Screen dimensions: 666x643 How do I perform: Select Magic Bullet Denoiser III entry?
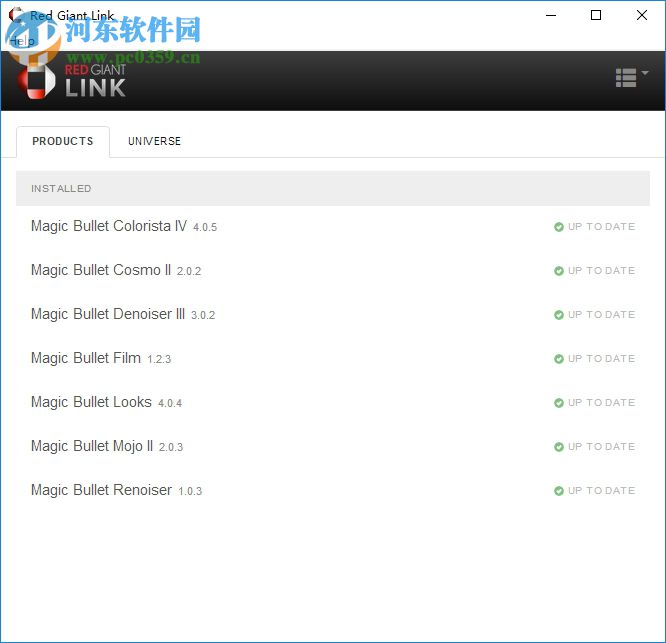pyautogui.click(x=333, y=314)
